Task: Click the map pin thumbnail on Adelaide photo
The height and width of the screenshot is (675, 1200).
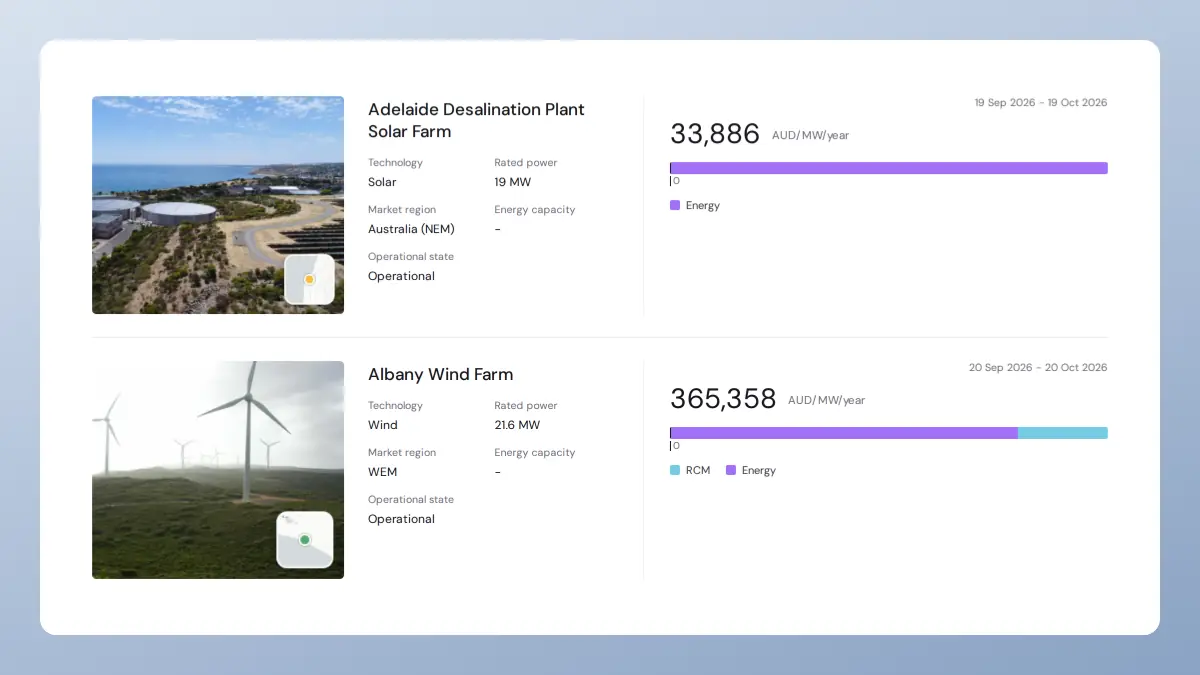Action: (309, 279)
